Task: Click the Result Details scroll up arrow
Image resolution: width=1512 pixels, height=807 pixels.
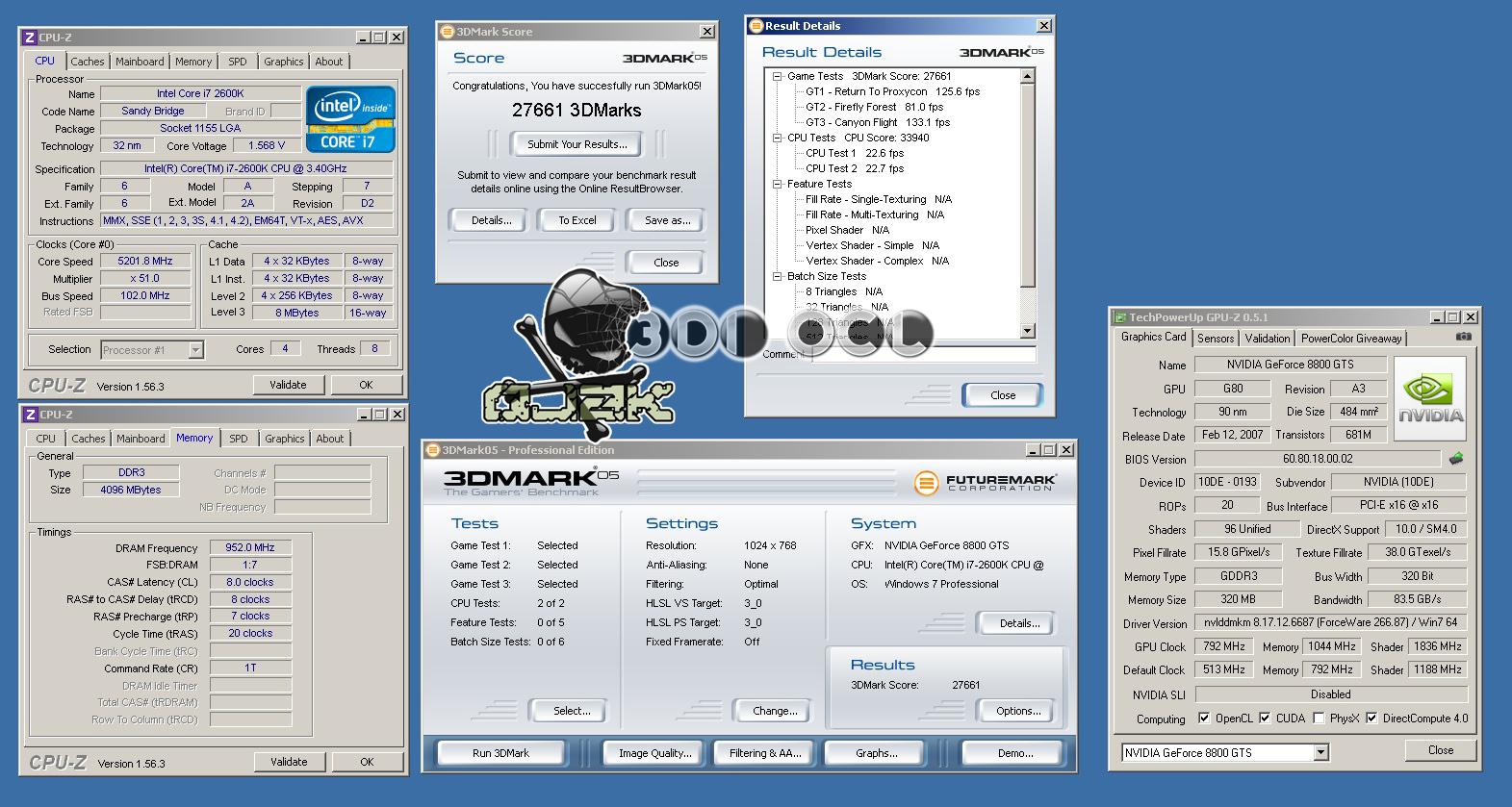Action: click(x=1027, y=76)
